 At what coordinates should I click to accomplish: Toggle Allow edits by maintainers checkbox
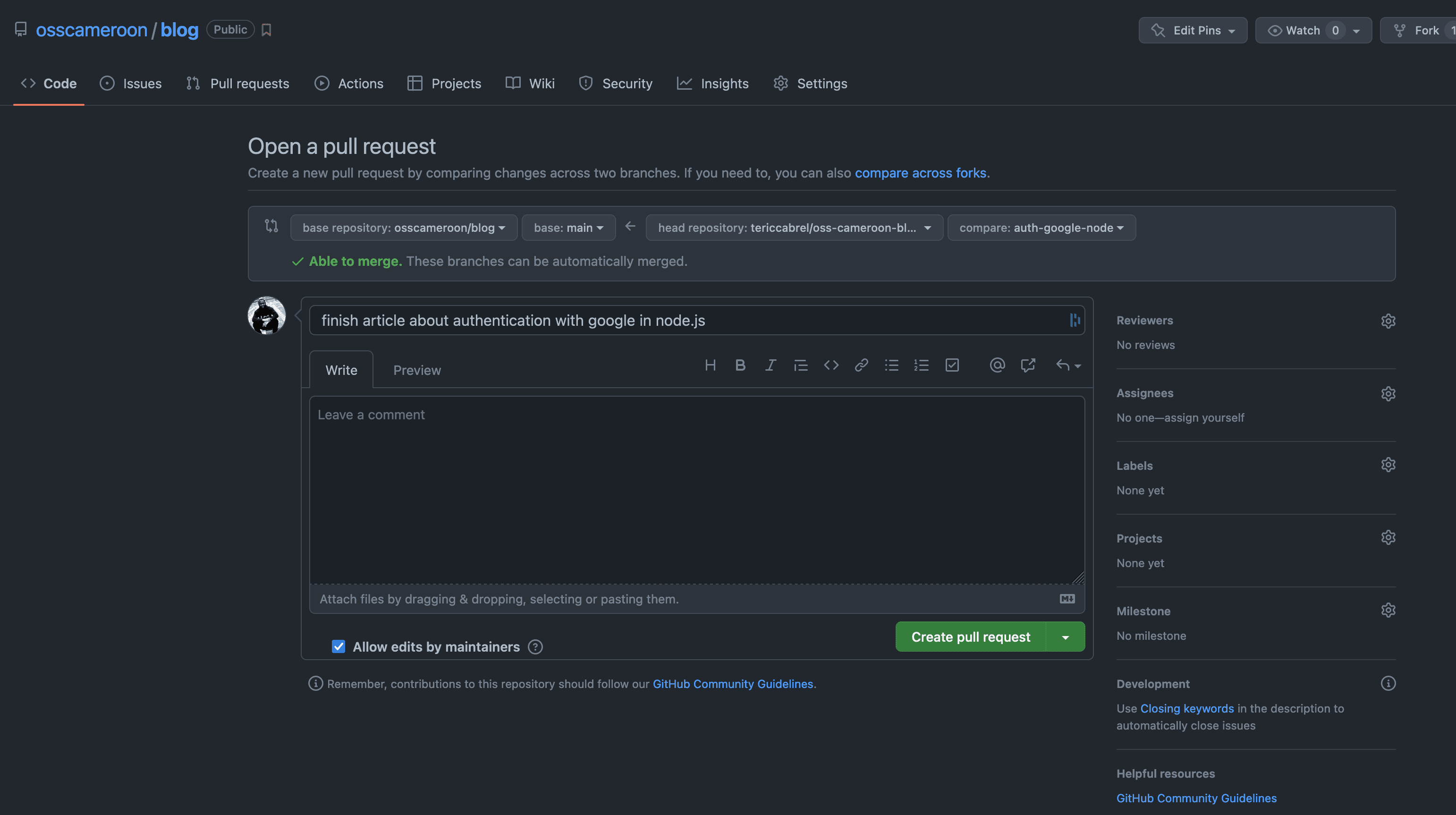pos(338,646)
